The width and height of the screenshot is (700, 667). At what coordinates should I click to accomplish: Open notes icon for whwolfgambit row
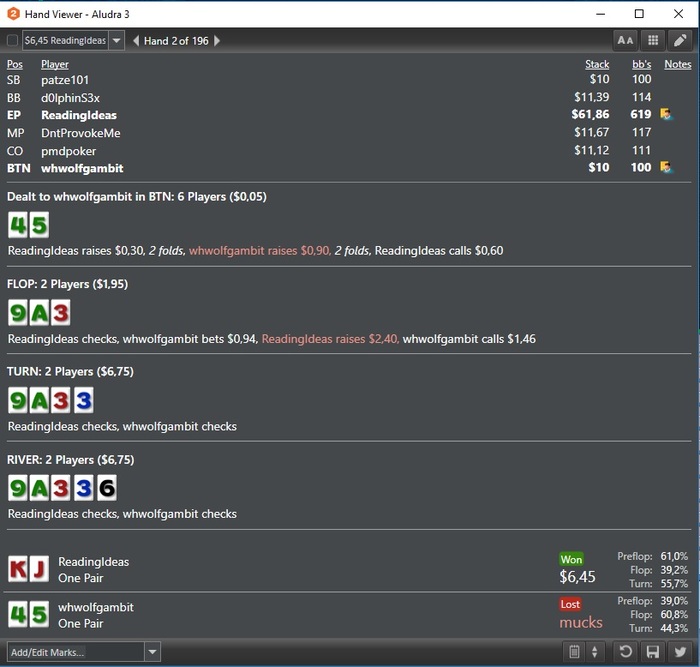666,167
